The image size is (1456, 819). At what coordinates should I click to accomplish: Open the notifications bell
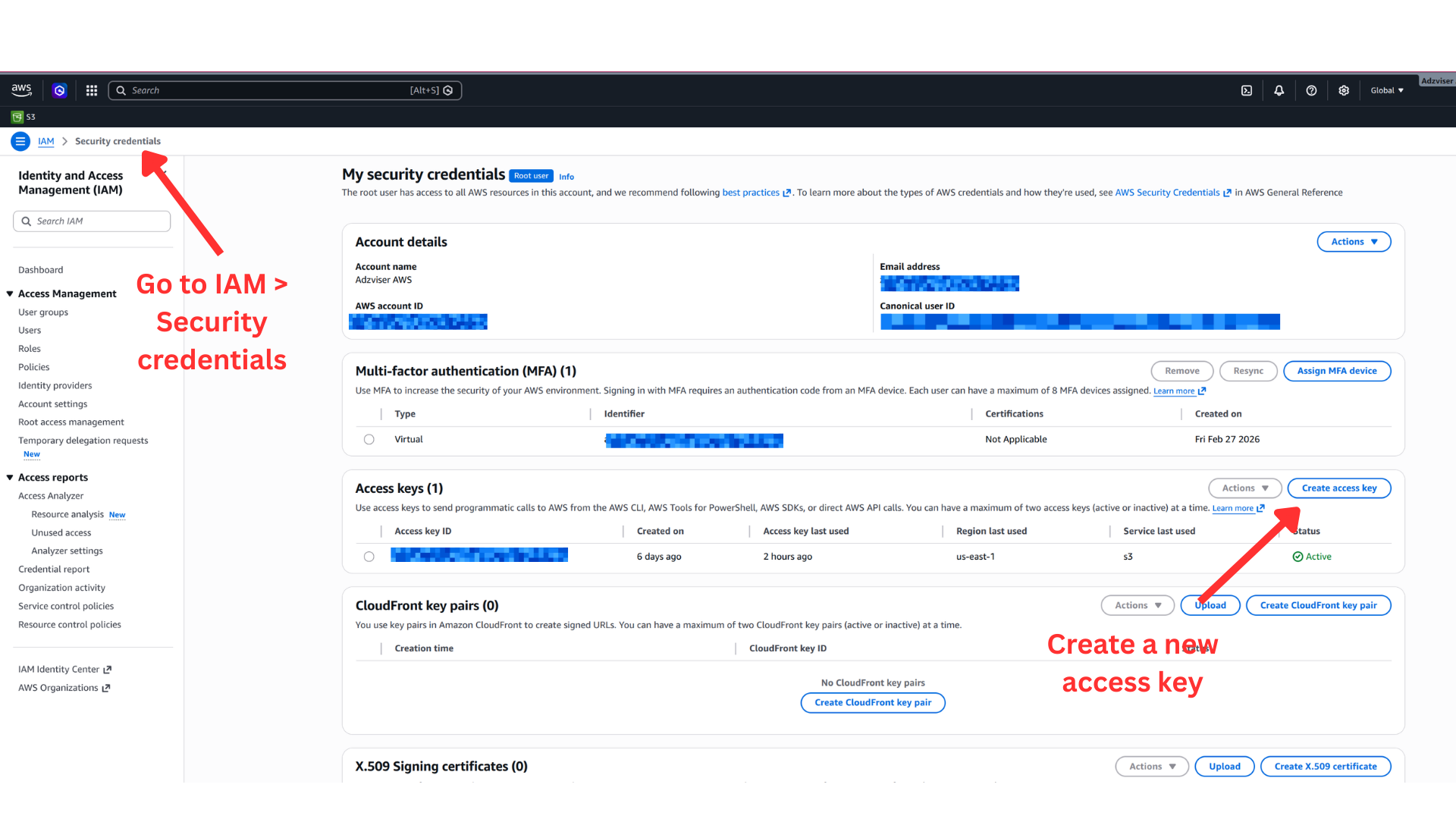[1279, 90]
